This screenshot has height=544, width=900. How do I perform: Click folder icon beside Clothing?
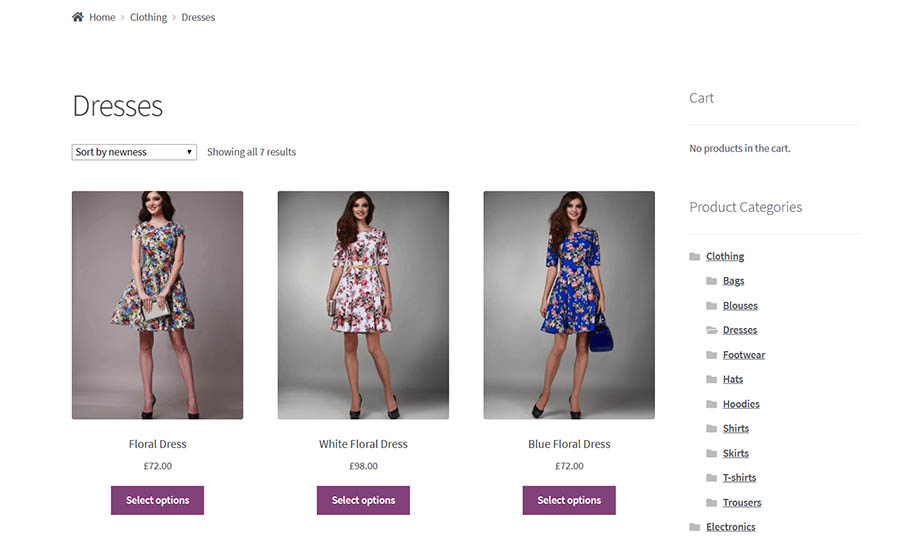click(x=695, y=257)
